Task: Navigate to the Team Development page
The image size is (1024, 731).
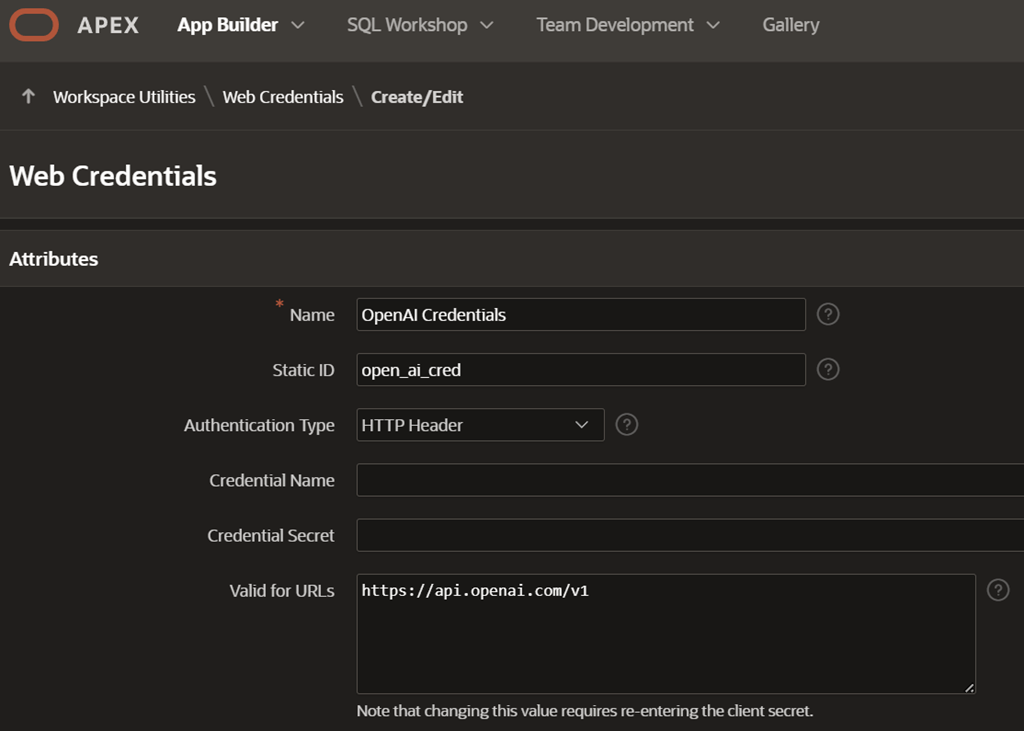Action: click(x=614, y=25)
